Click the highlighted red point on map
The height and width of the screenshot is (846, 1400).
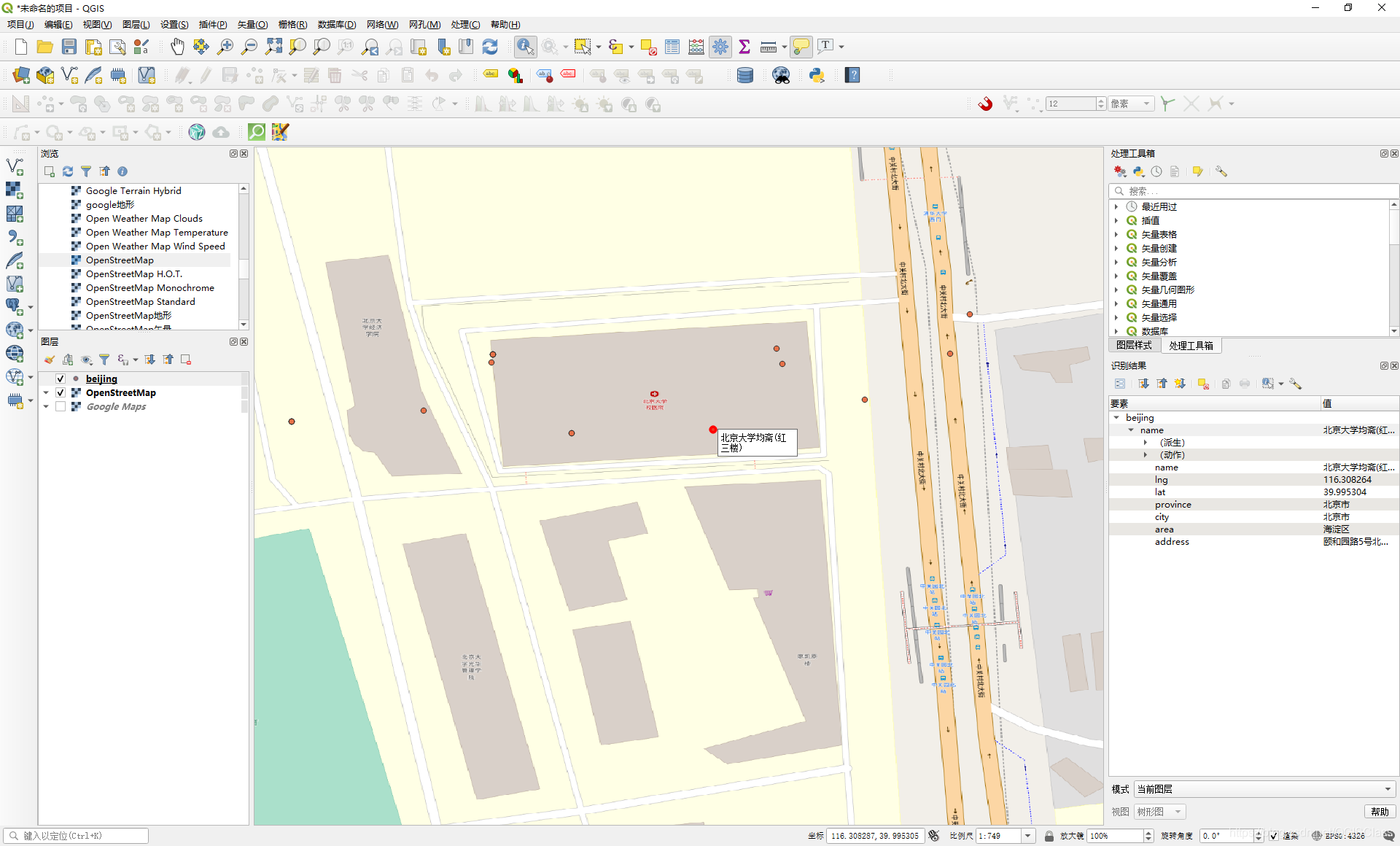tap(713, 430)
